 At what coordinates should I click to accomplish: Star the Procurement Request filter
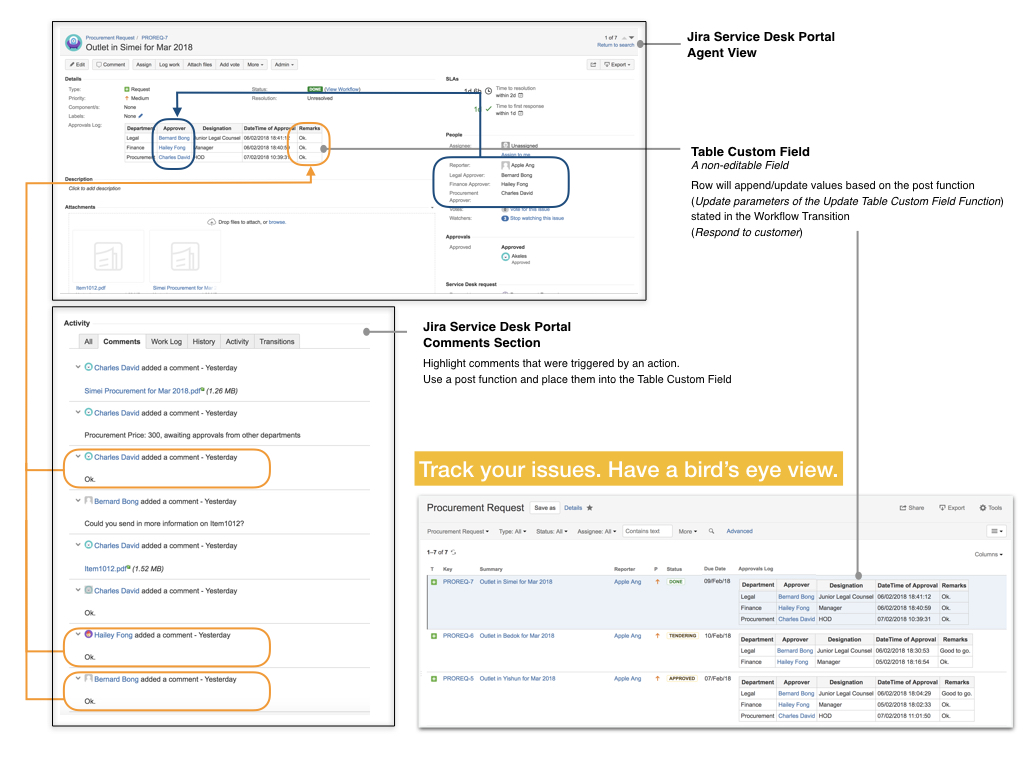(590, 508)
